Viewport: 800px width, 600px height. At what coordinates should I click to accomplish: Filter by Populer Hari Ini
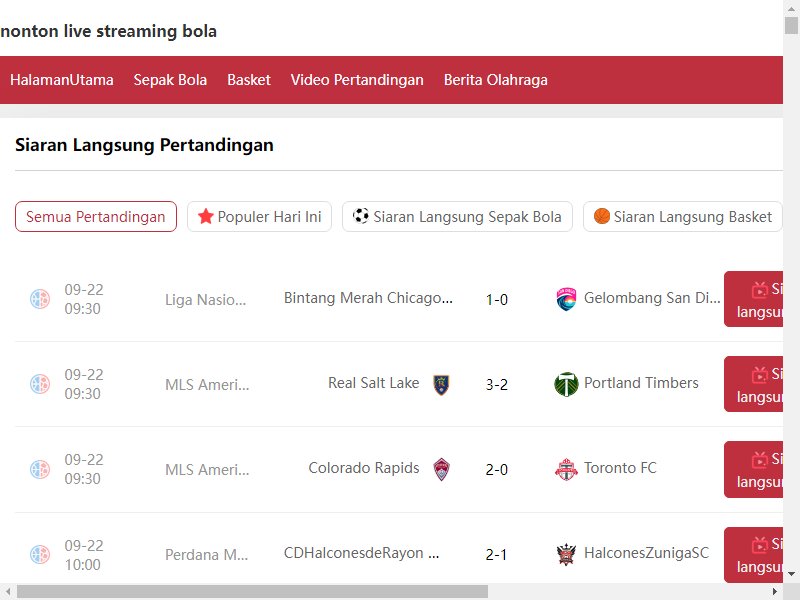coord(259,217)
